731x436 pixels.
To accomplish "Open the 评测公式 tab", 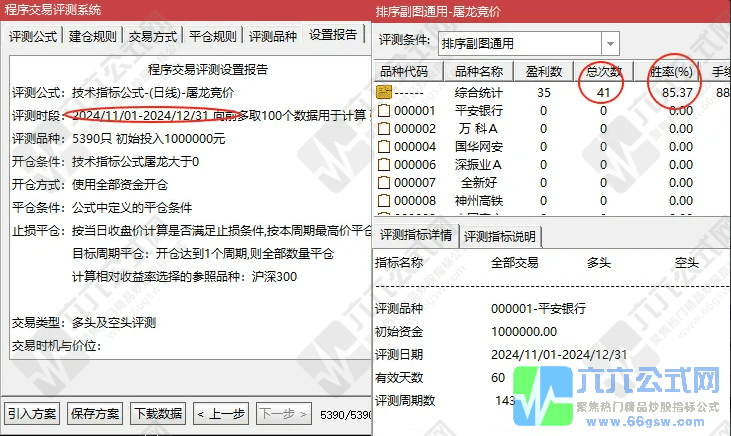I will [x=33, y=36].
